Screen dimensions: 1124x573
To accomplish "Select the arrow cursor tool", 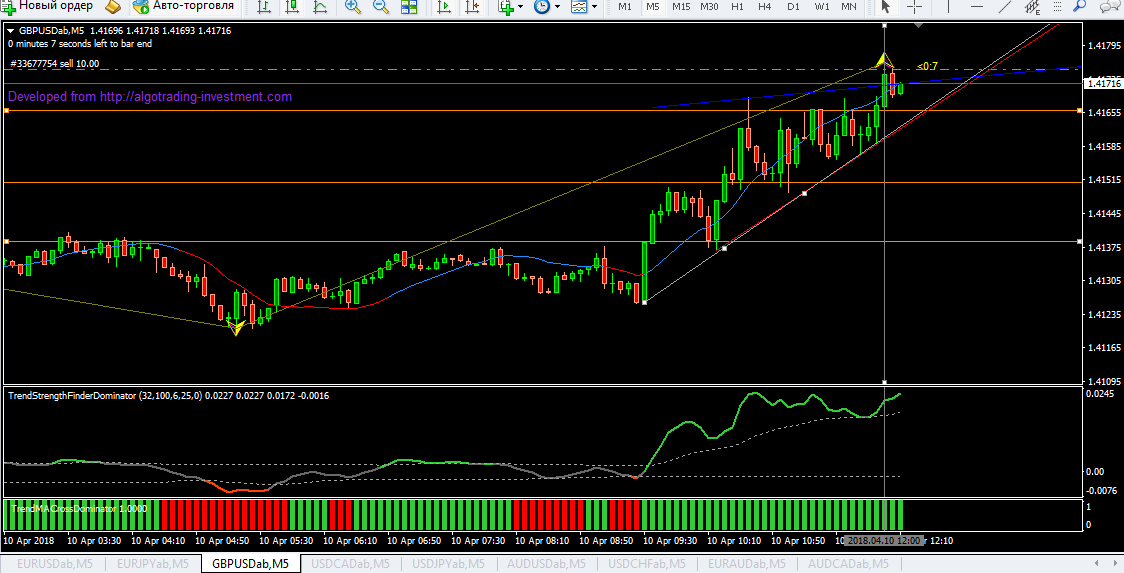I will point(886,7).
